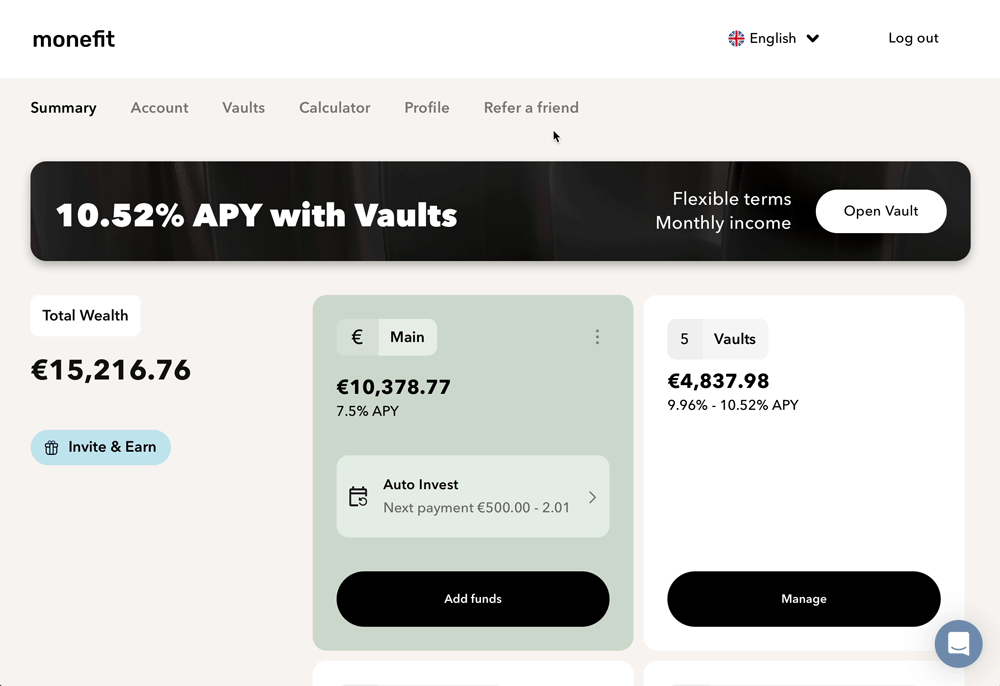
Task: Open the Vaults tab
Action: (x=243, y=108)
